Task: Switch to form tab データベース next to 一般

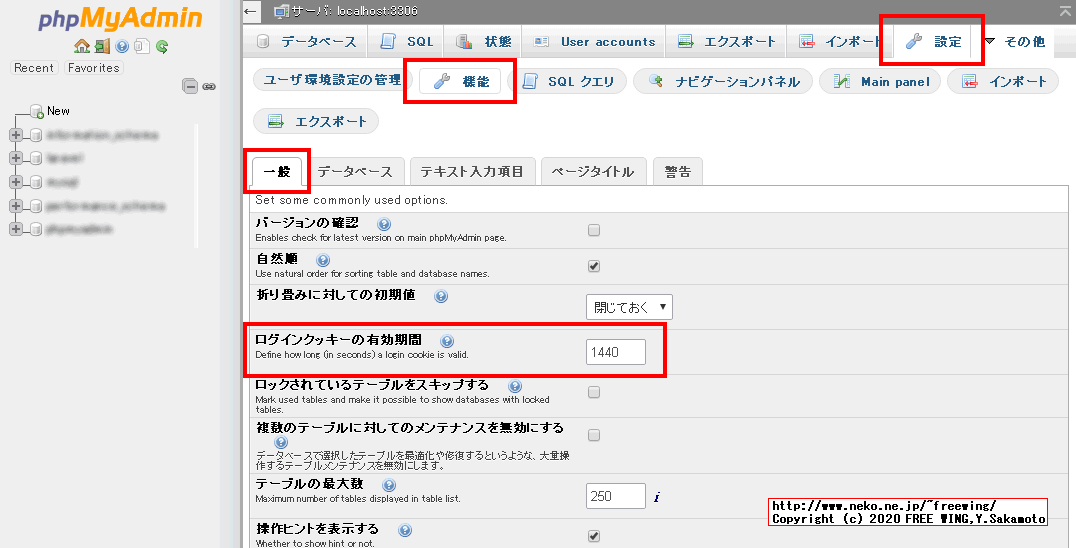Action: coord(355,171)
